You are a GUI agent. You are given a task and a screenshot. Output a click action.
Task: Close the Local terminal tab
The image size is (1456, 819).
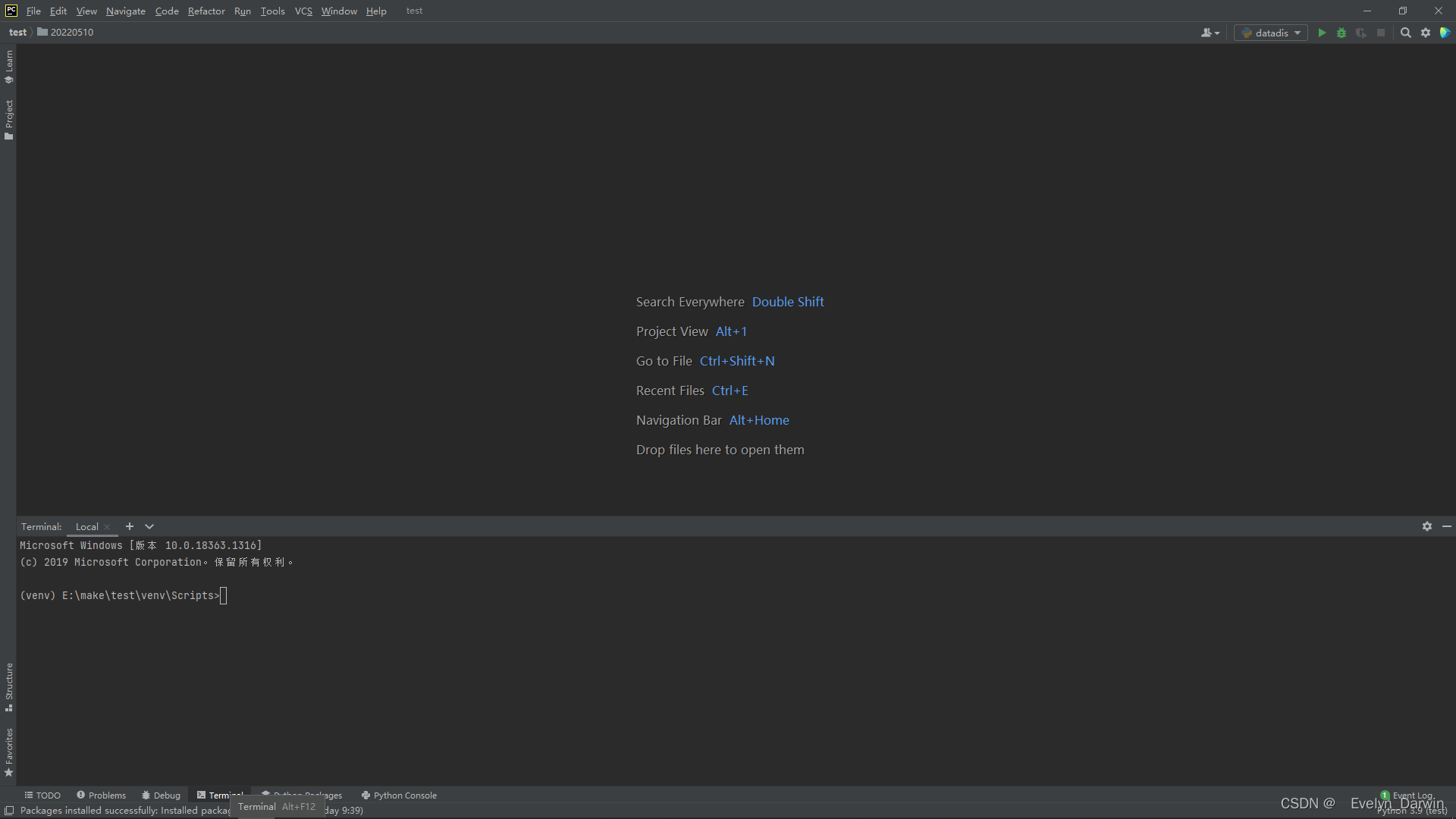(x=107, y=527)
